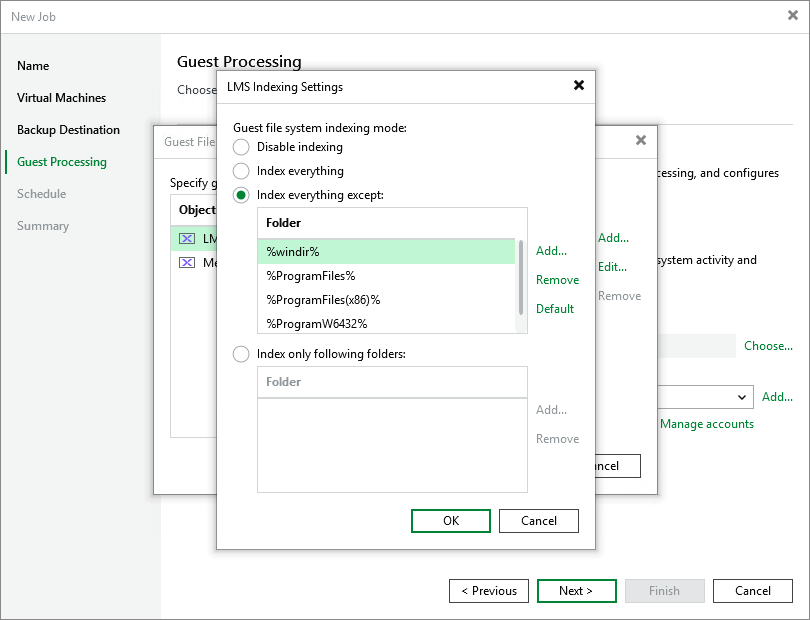Viewport: 810px width, 620px height.
Task: Select the Name wizard step
Action: coord(33,66)
